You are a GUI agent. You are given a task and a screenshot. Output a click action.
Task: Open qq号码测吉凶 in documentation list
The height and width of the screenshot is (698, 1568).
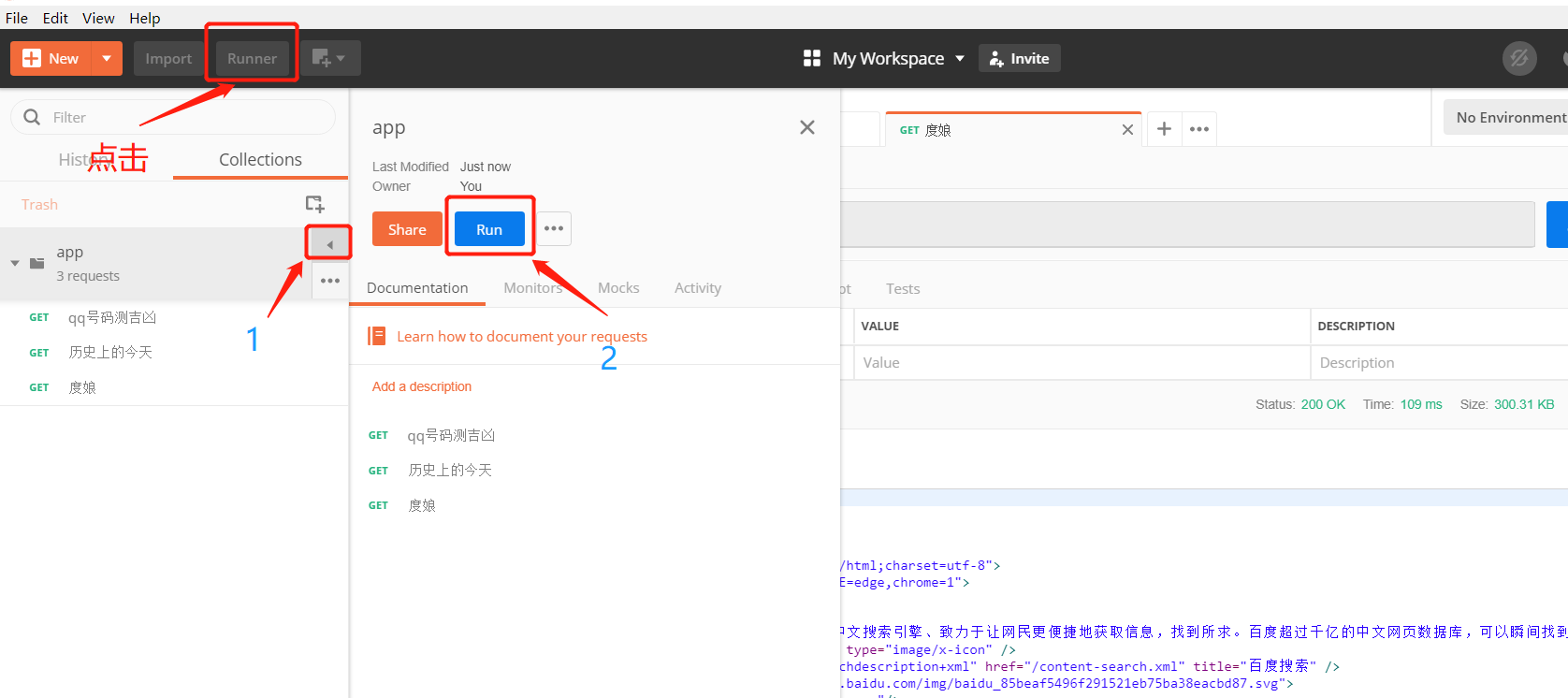(450, 435)
